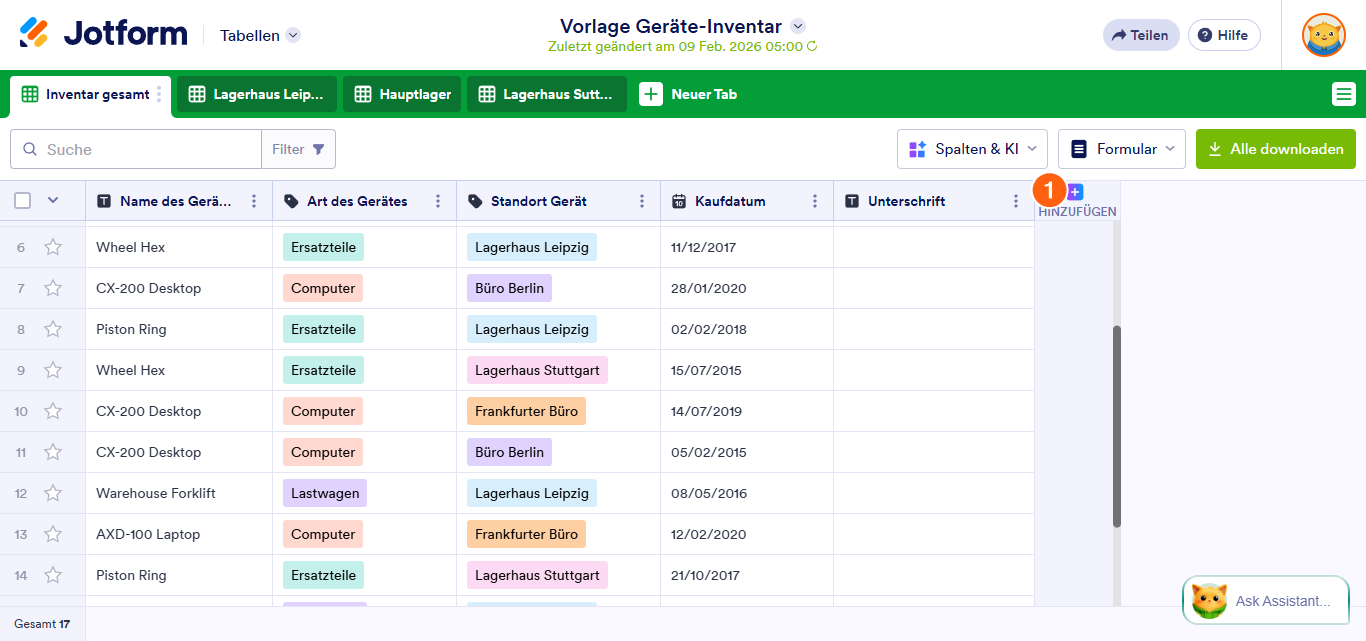This screenshot has width=1366, height=641.
Task: Star the Wheel Hex row 6
Action: (53, 247)
